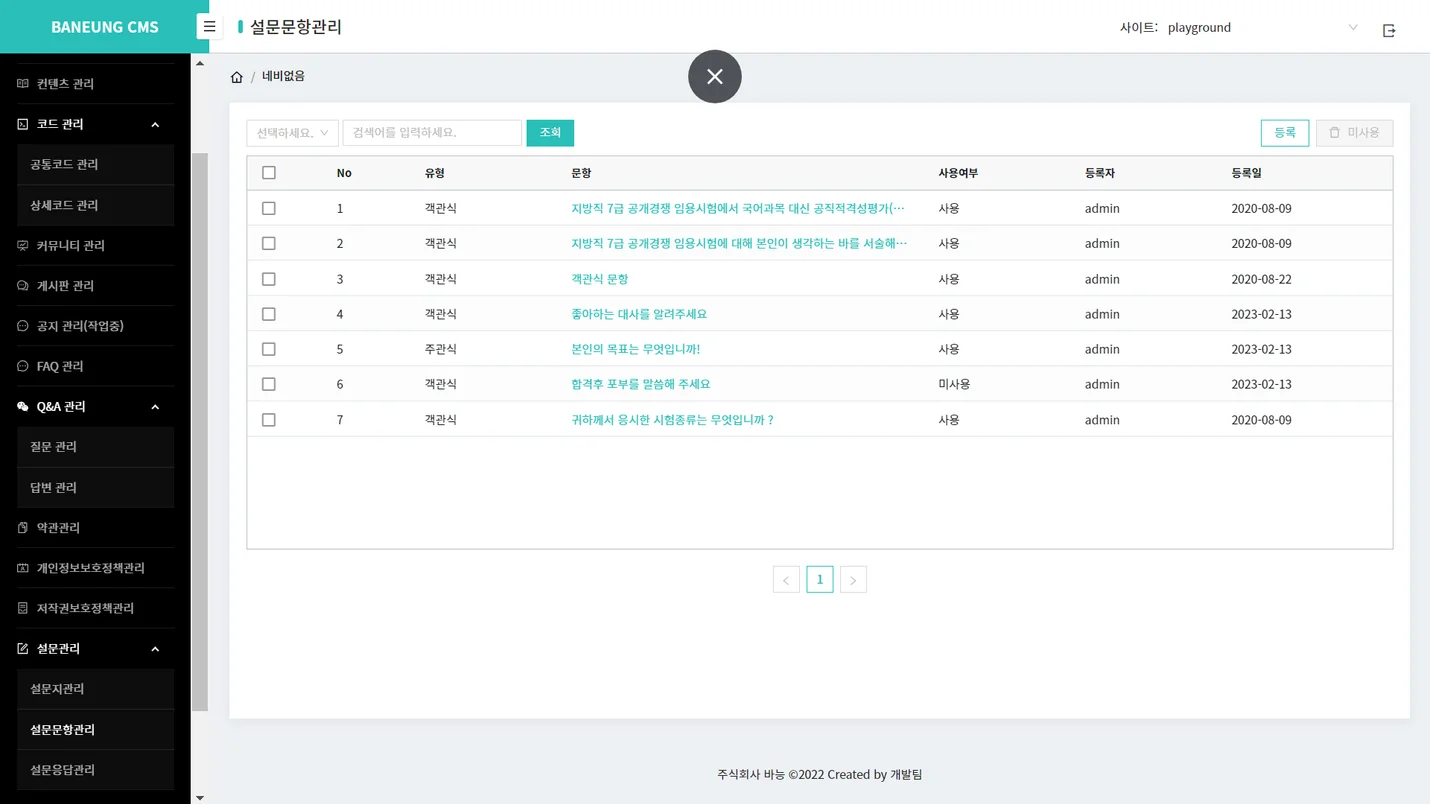Click the 등록일 column header
The width and height of the screenshot is (1430, 804).
tap(1247, 173)
